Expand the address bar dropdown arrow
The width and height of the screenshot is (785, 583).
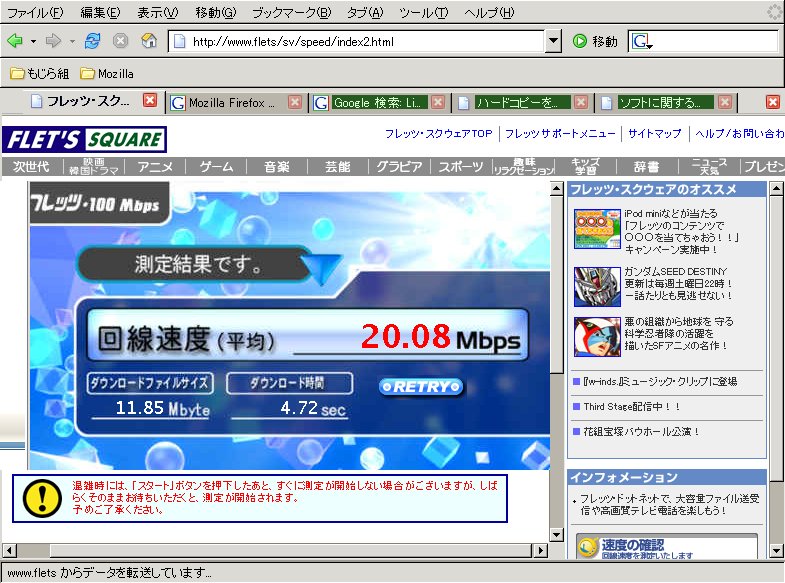pos(553,42)
